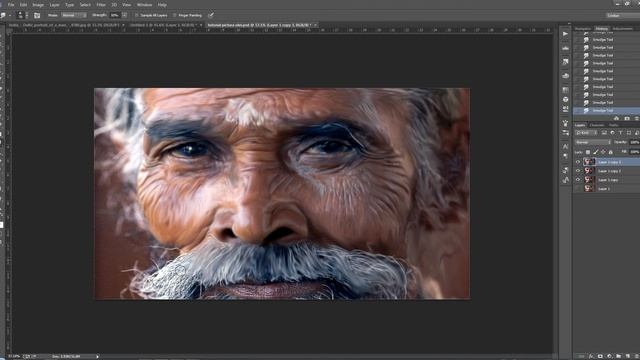Open the Filter menu
Viewport: 640px width, 360px height.
(101, 5)
